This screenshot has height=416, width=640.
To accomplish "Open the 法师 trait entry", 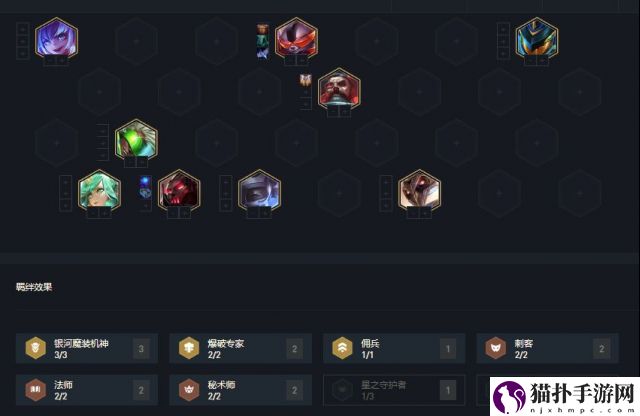I will pyautogui.click(x=87, y=390).
